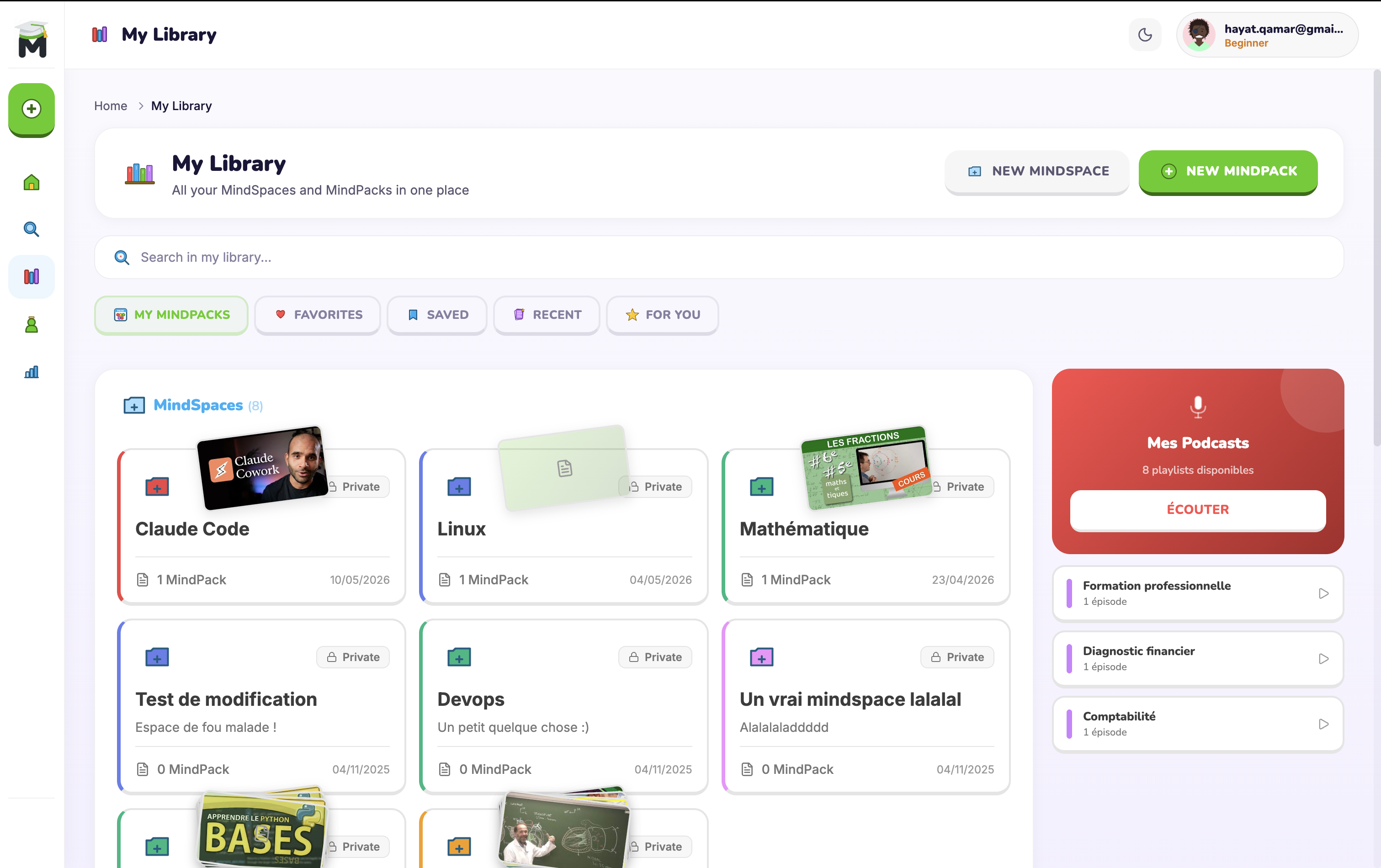The image size is (1381, 868).
Task: Click the MindSpaces section folder icon
Action: (x=134, y=405)
